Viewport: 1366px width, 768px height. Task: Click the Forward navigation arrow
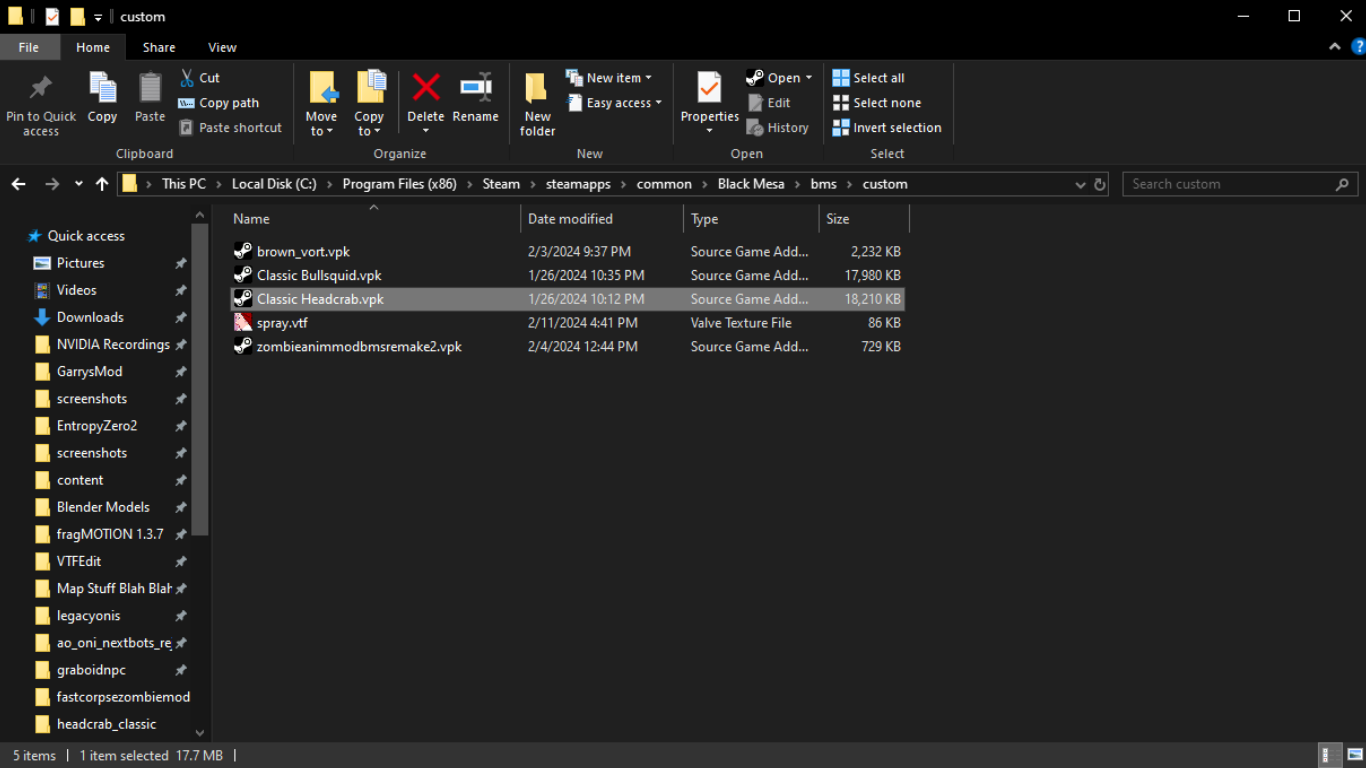[x=52, y=184]
